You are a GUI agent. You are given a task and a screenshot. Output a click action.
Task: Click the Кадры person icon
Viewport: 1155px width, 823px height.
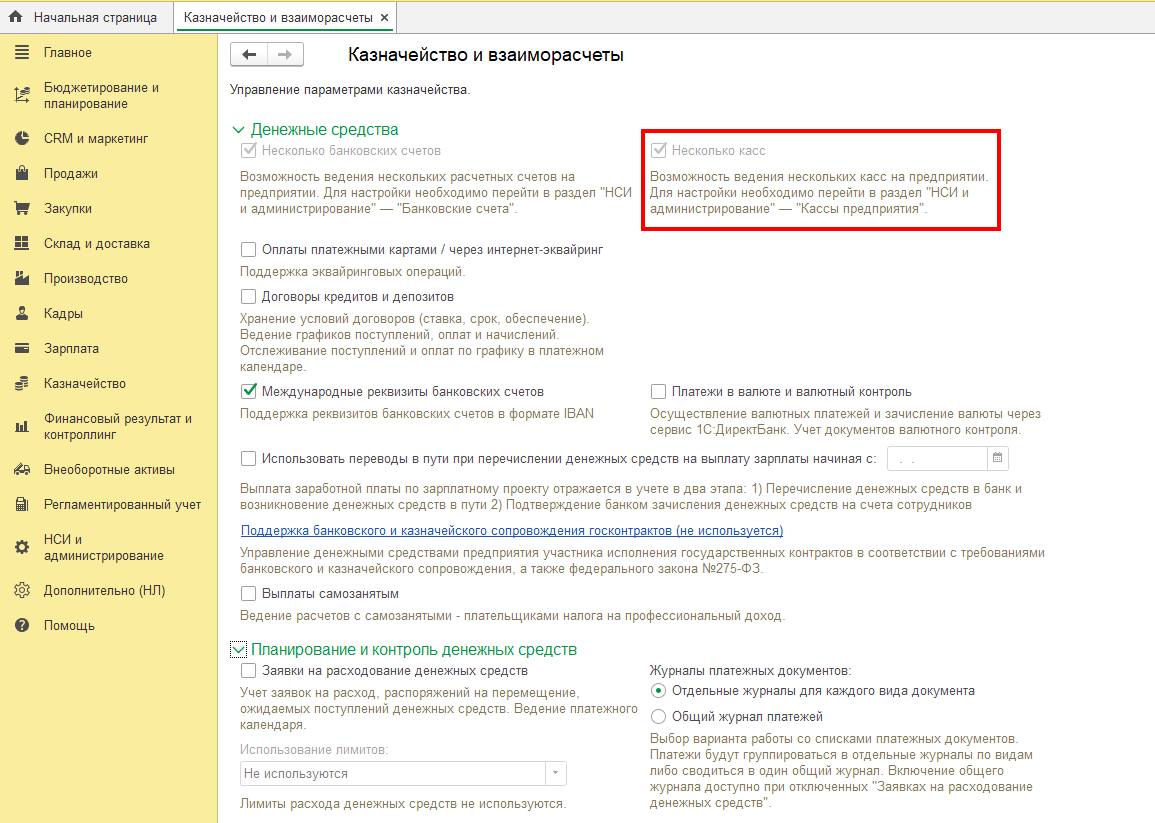tap(22, 313)
